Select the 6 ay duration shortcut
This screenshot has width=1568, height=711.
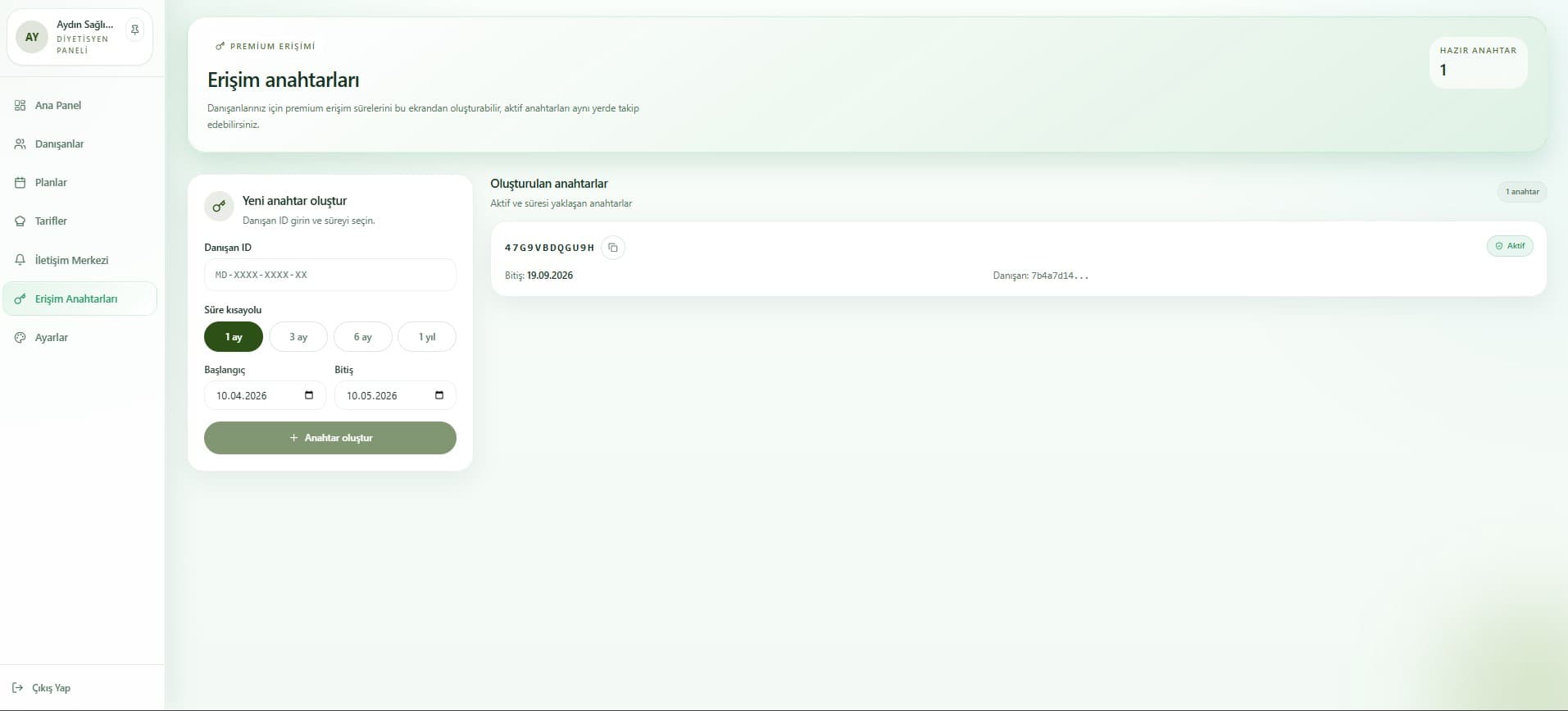coord(362,337)
